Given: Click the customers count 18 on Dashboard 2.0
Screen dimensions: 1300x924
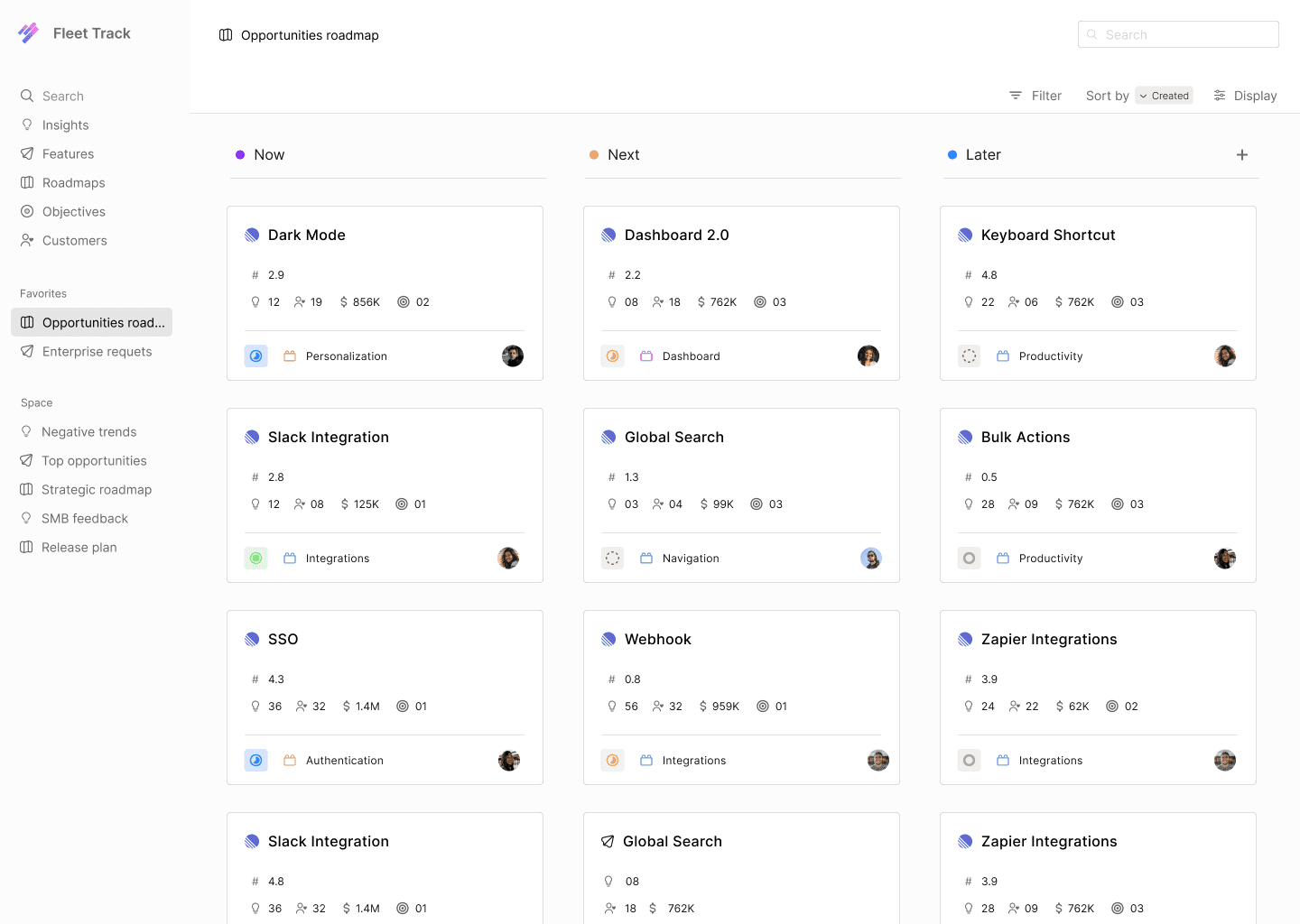Looking at the screenshot, I should click(x=674, y=302).
